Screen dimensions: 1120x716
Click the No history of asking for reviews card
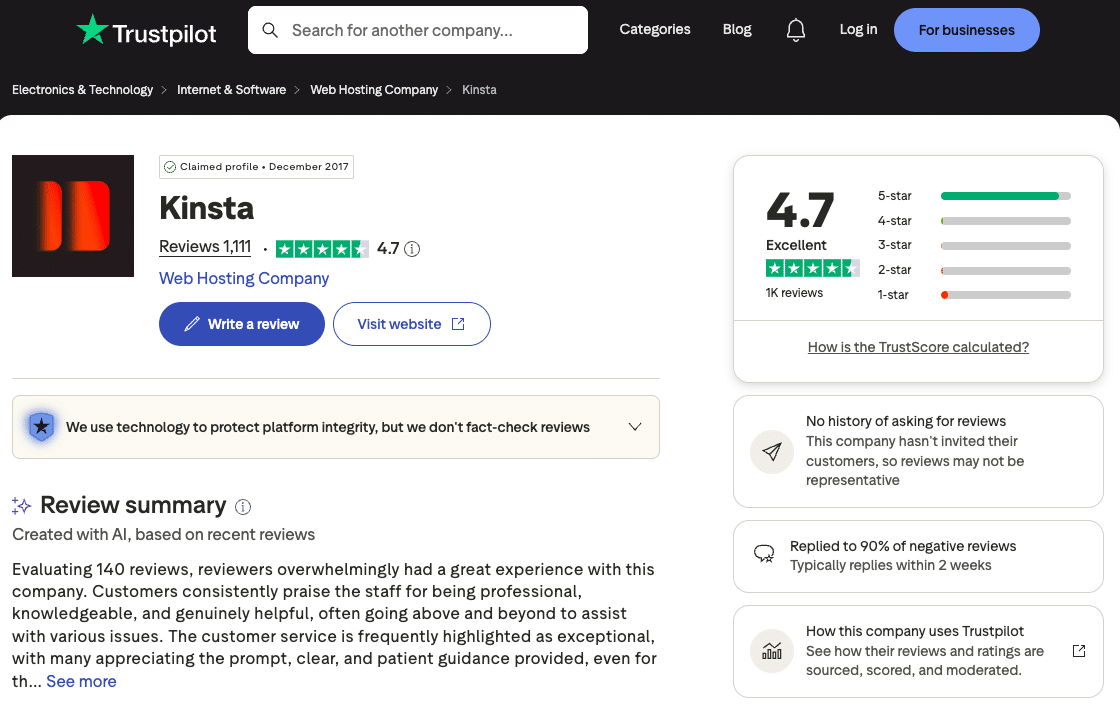point(918,452)
